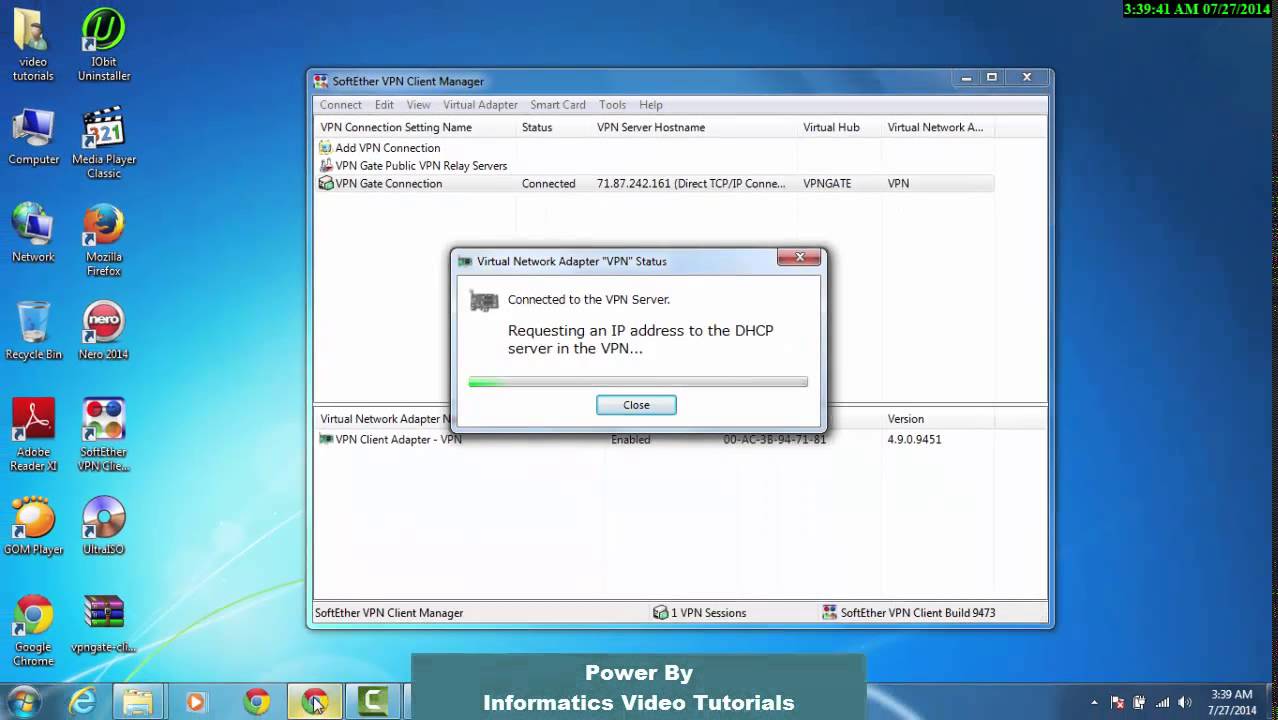Open the Connect menu
The height and width of the screenshot is (720, 1278).
click(x=340, y=105)
